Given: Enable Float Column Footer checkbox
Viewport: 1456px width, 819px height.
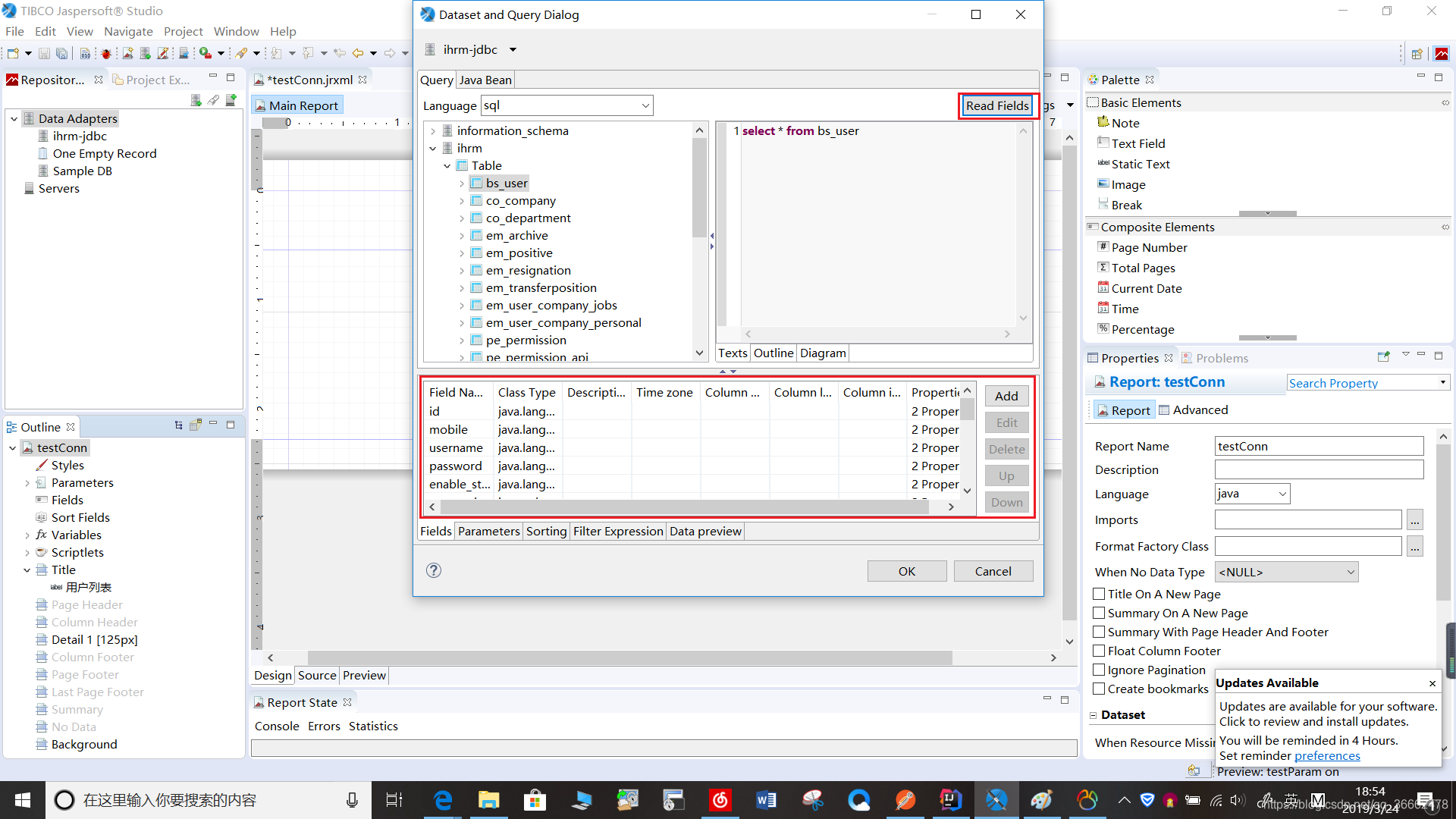Looking at the screenshot, I should click(1099, 651).
